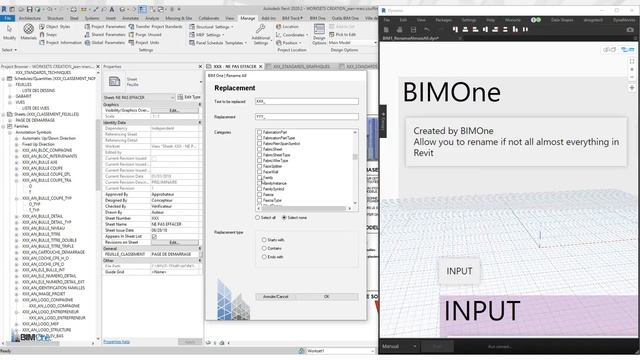Check the FabricSheet category

[260, 149]
